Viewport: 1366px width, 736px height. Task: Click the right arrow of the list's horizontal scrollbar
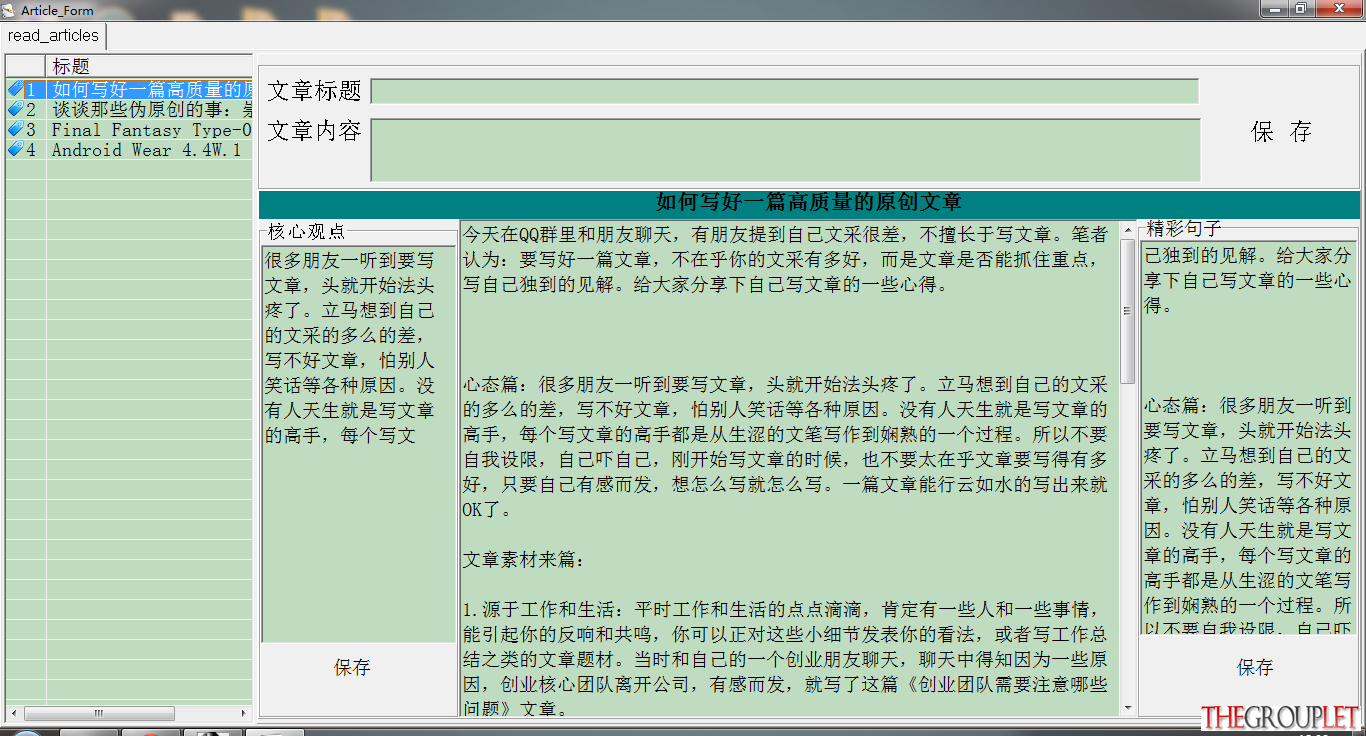[x=244, y=714]
